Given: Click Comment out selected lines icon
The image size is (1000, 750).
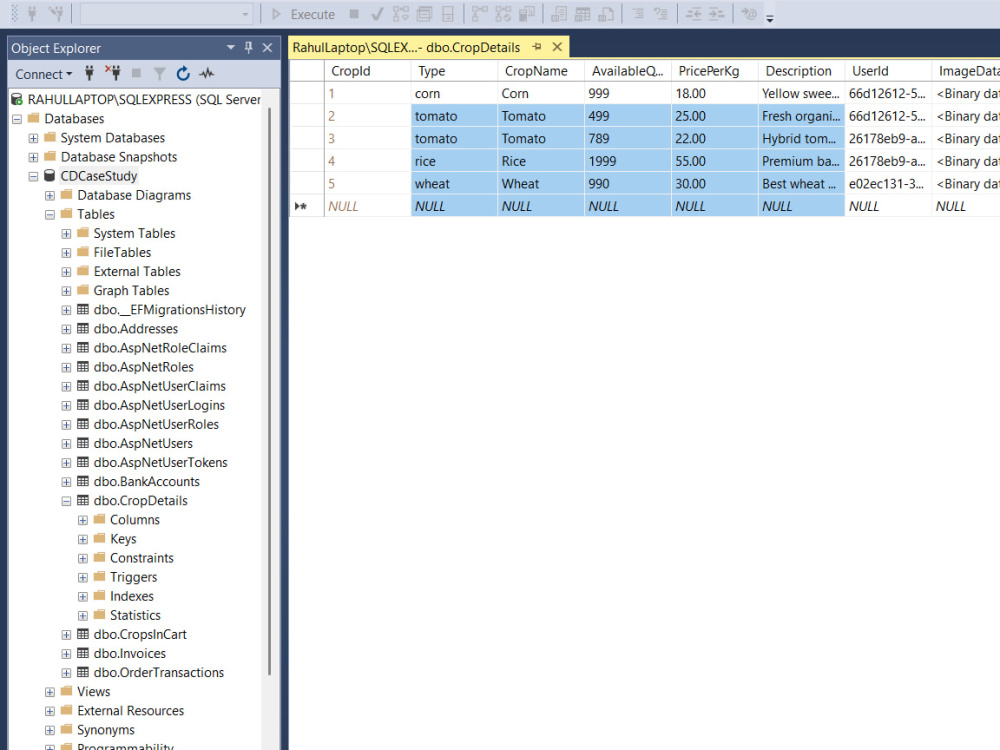Looking at the screenshot, I should click(x=638, y=14).
